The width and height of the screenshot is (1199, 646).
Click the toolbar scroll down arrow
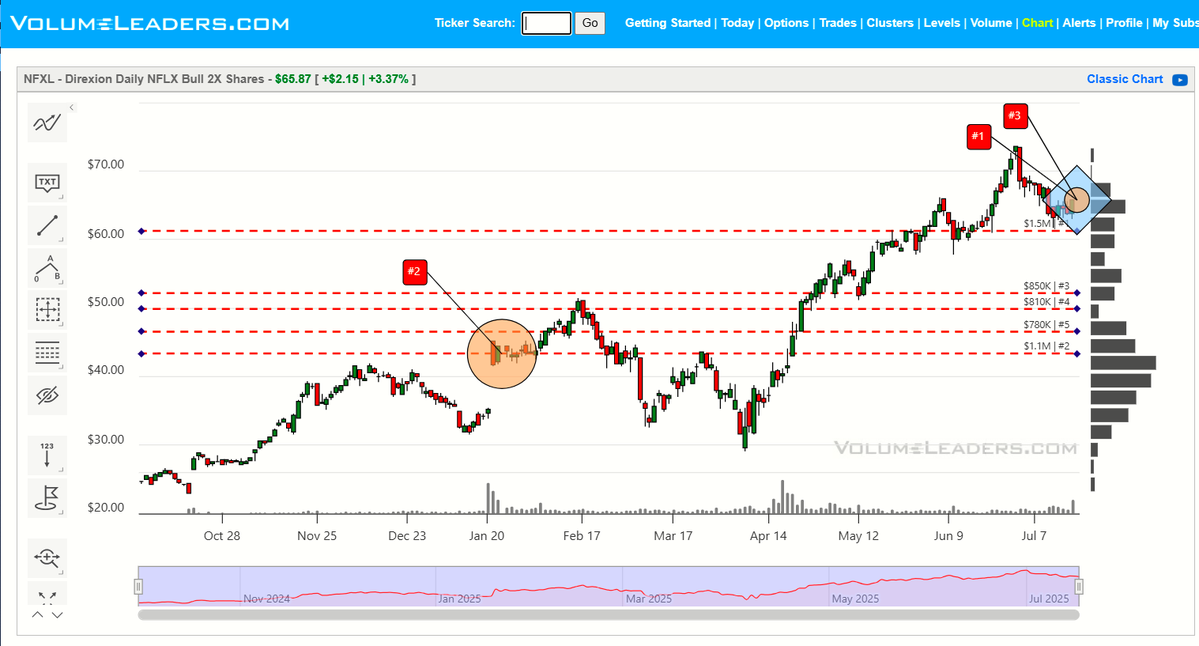[x=57, y=615]
